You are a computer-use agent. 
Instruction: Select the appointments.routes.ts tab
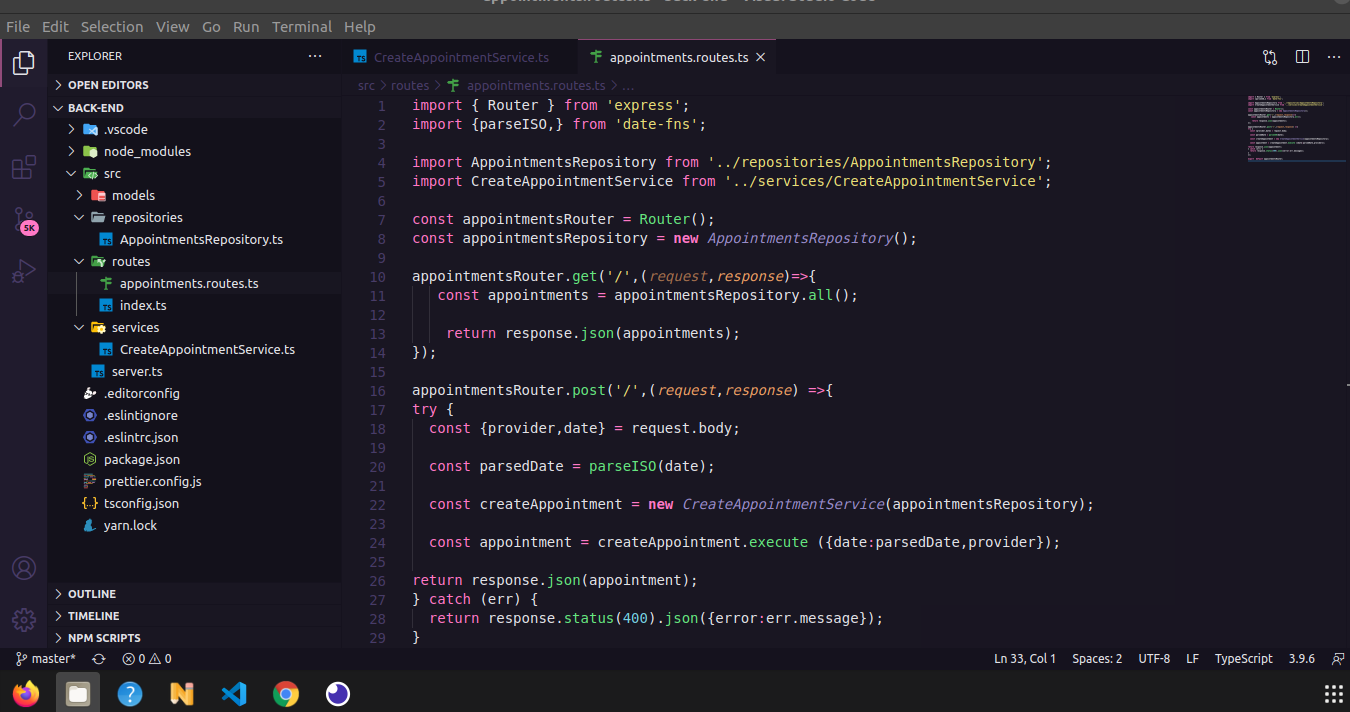tap(678, 58)
